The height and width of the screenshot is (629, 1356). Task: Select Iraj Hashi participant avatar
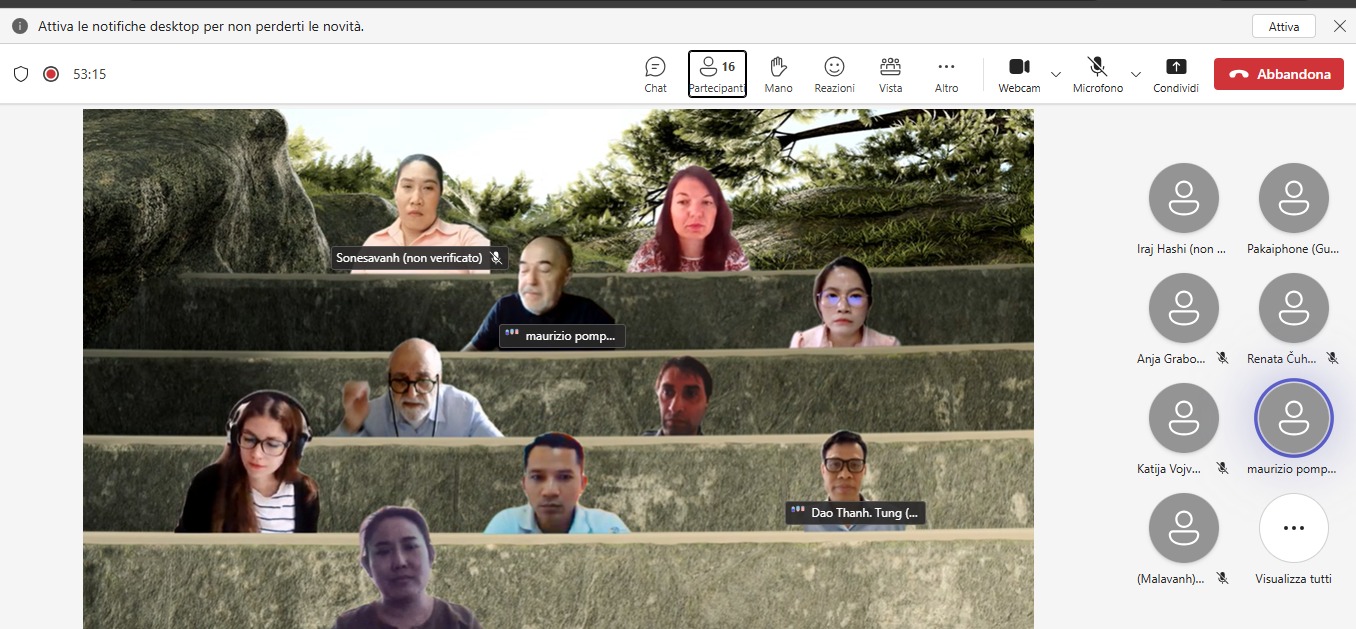(1184, 198)
